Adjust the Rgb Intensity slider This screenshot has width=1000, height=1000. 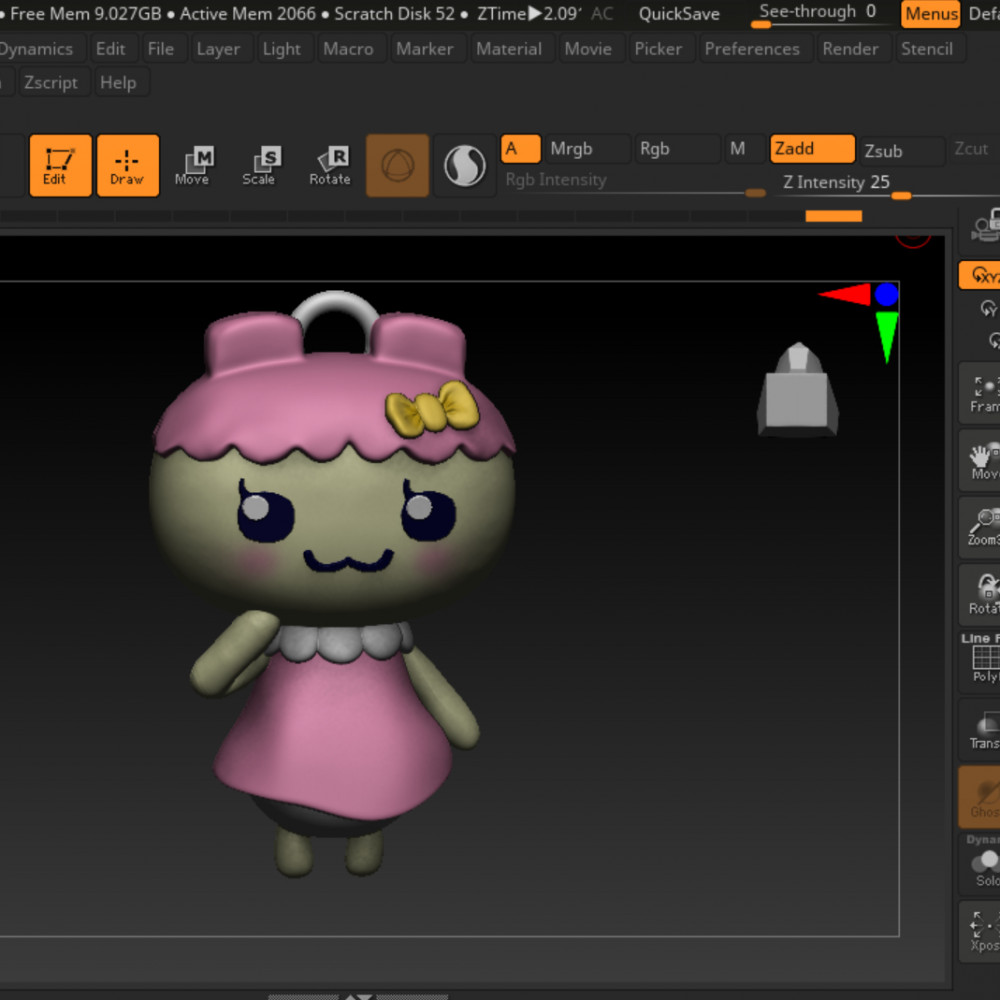pyautogui.click(x=635, y=182)
